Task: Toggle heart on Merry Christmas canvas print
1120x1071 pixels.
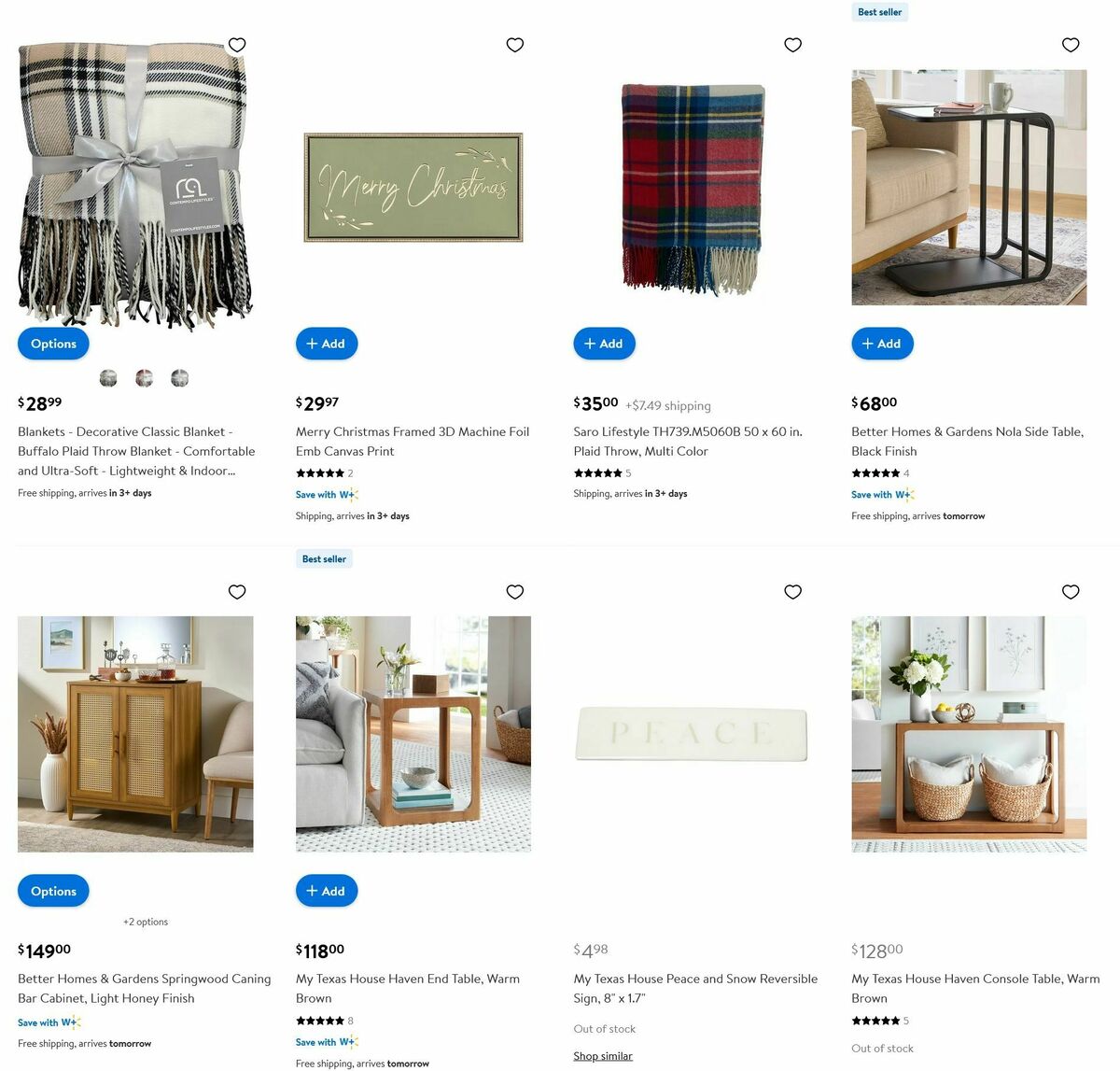Action: click(x=515, y=45)
